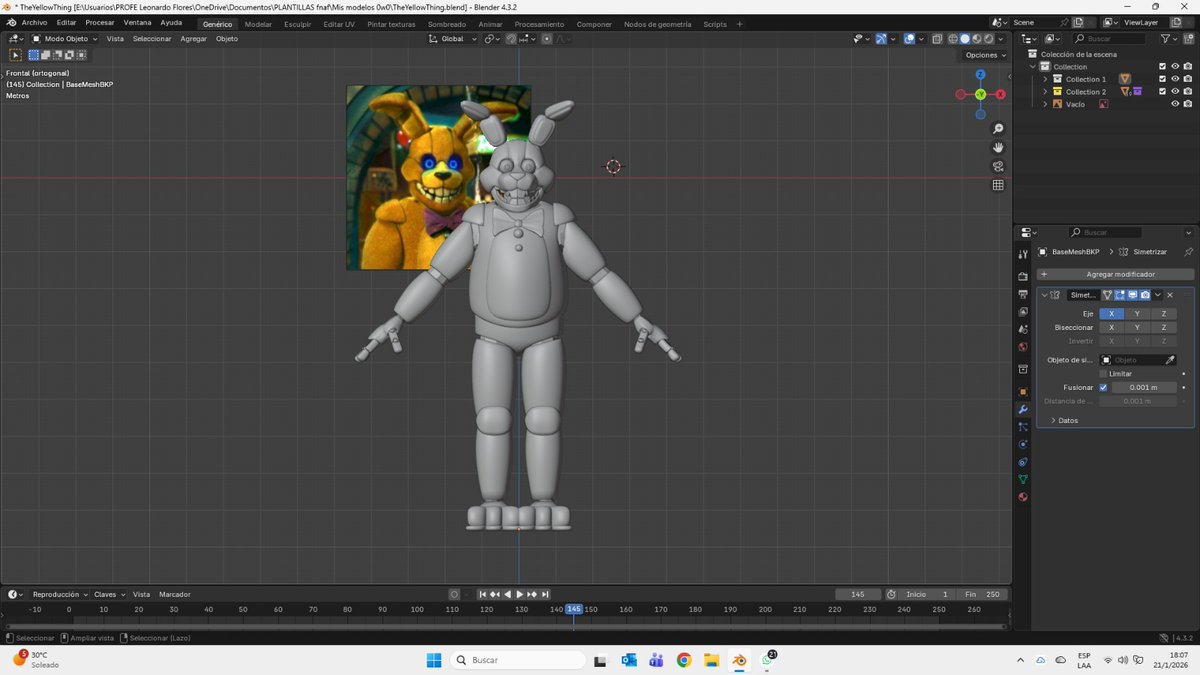Open Editar menu
This screenshot has width=1200, height=675.
(x=66, y=23)
